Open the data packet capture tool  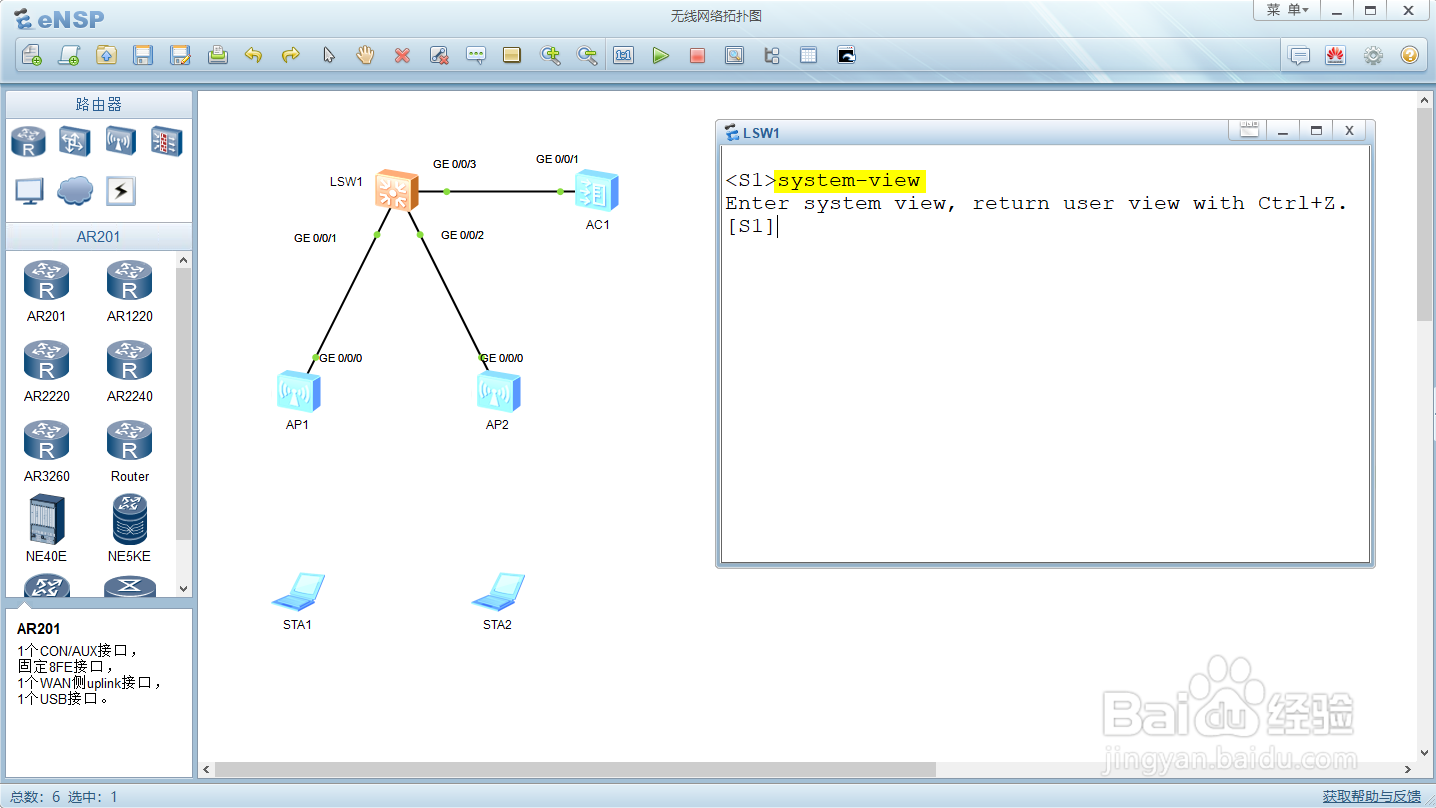point(735,55)
